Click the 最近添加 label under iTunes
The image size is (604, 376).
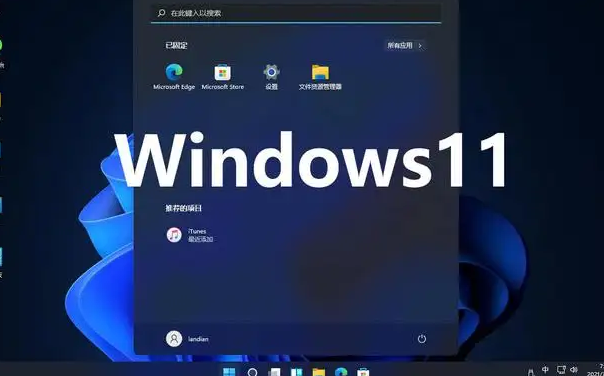[x=200, y=239]
